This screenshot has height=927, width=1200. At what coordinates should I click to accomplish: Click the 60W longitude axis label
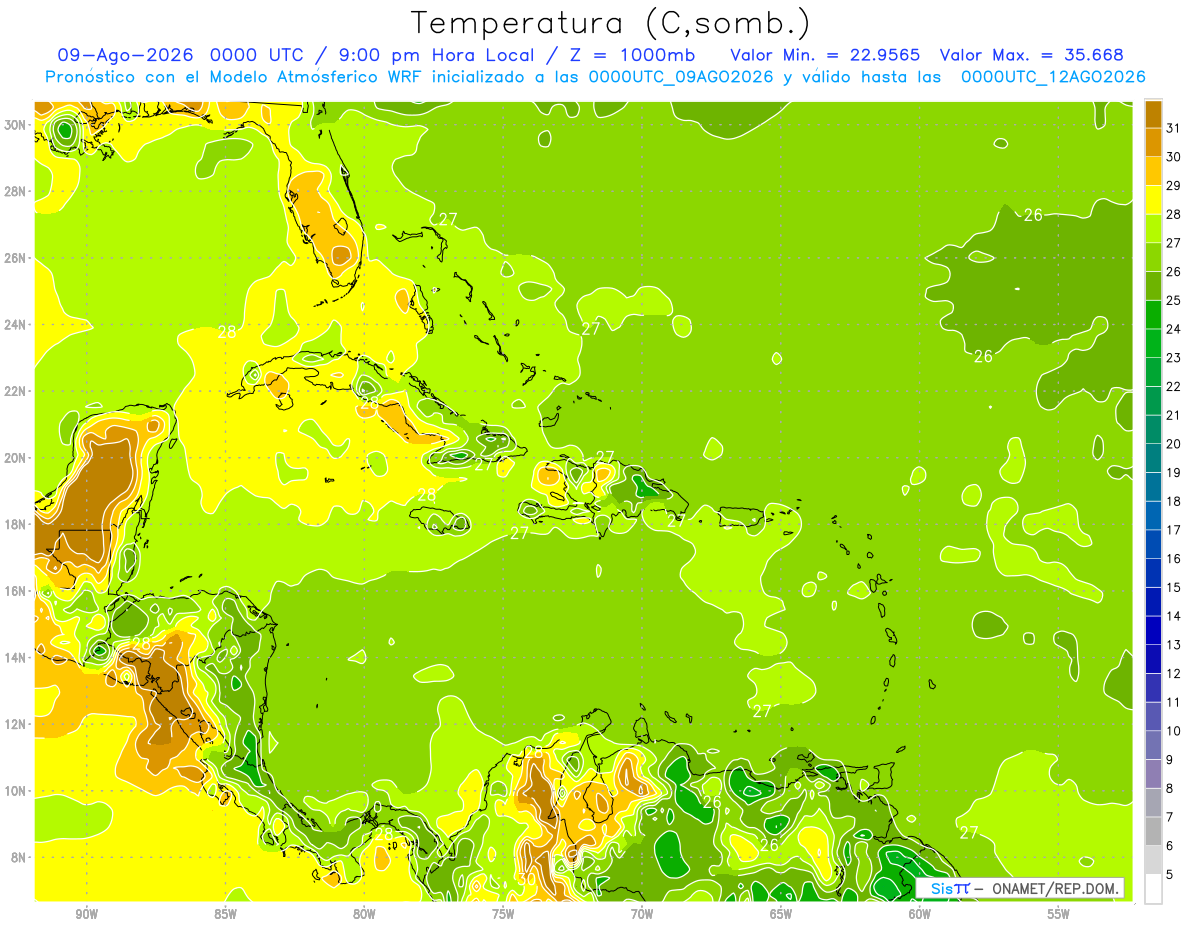[x=920, y=914]
